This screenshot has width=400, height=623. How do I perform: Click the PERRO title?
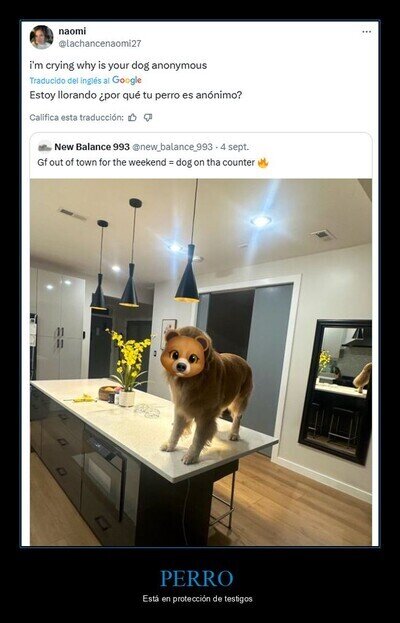pyautogui.click(x=197, y=578)
